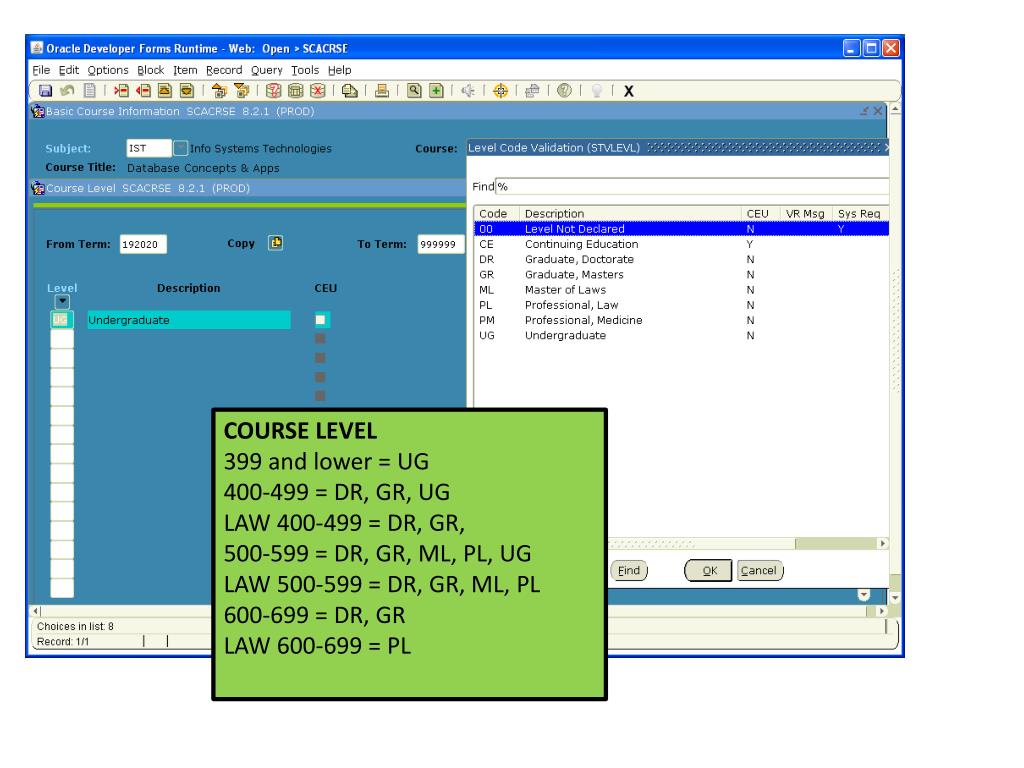Click the VR Msg column header
This screenshot has height=768, width=1024.
pyautogui.click(x=805, y=214)
